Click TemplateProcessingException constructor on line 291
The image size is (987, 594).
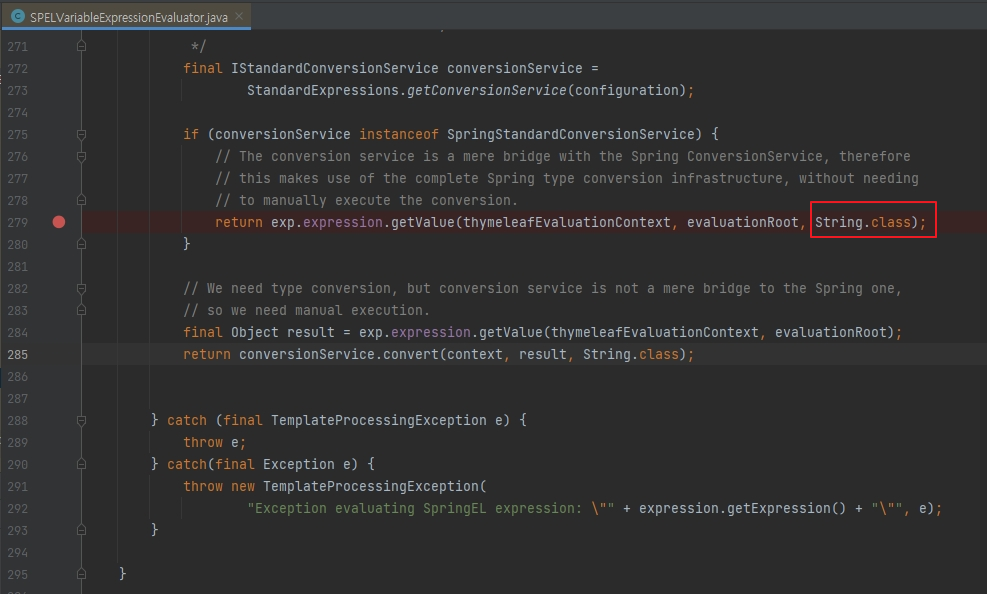(x=371, y=486)
